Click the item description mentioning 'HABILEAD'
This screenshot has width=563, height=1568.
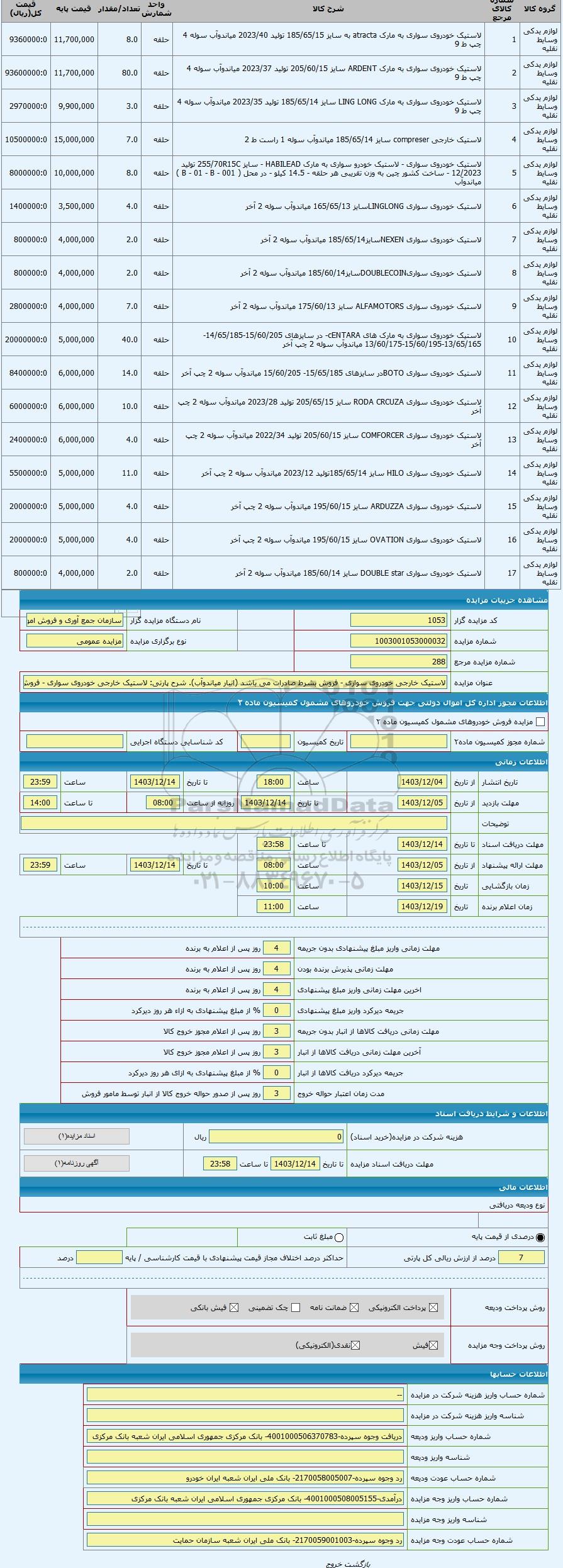[328, 172]
